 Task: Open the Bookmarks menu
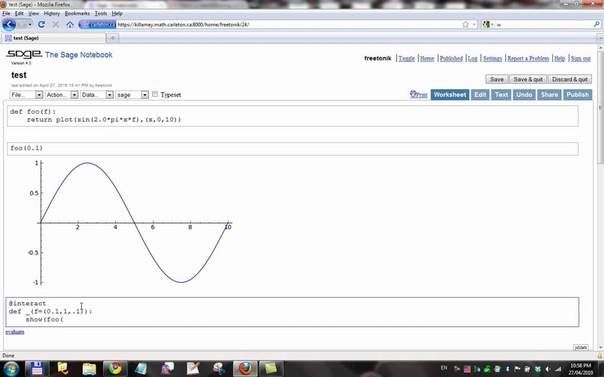(77, 13)
